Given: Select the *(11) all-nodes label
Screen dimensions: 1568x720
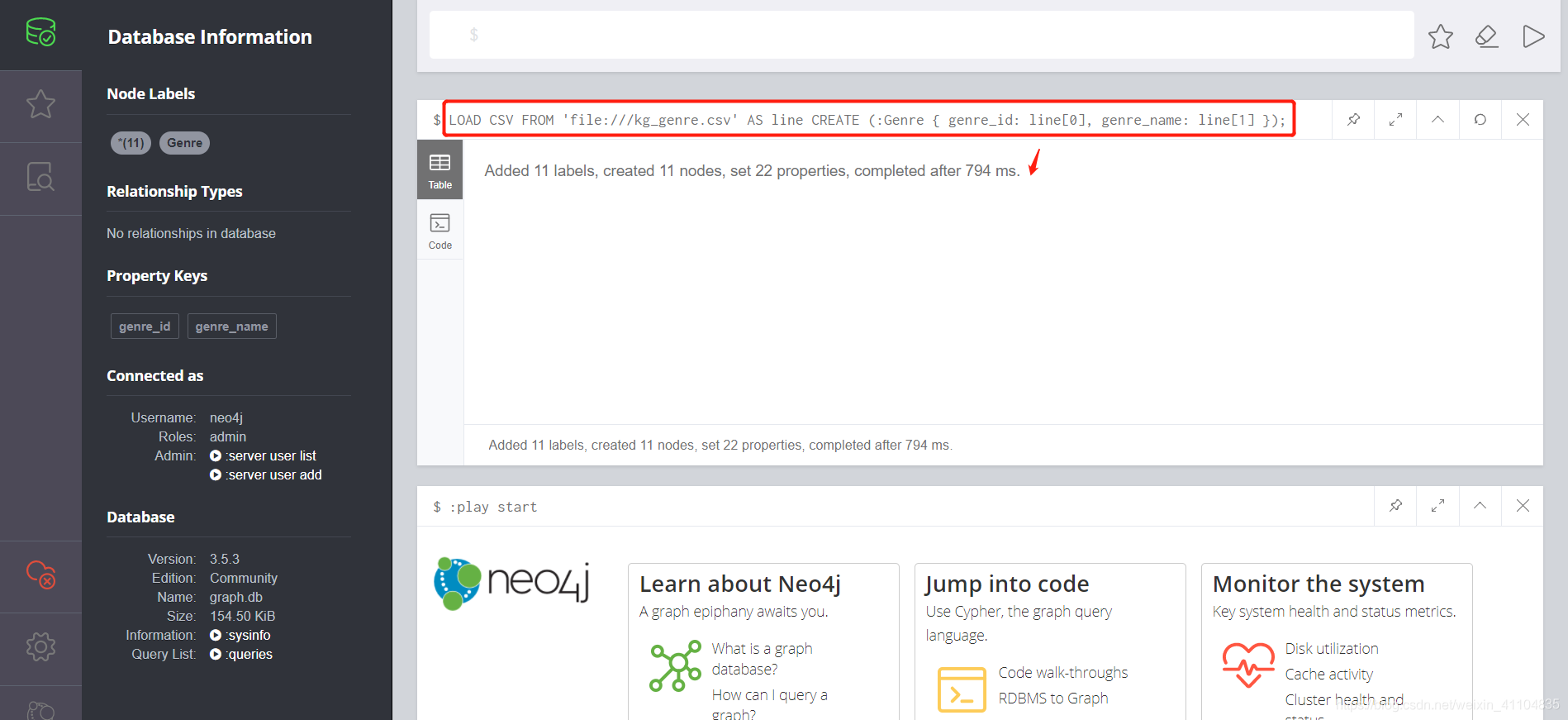Looking at the screenshot, I should (131, 143).
